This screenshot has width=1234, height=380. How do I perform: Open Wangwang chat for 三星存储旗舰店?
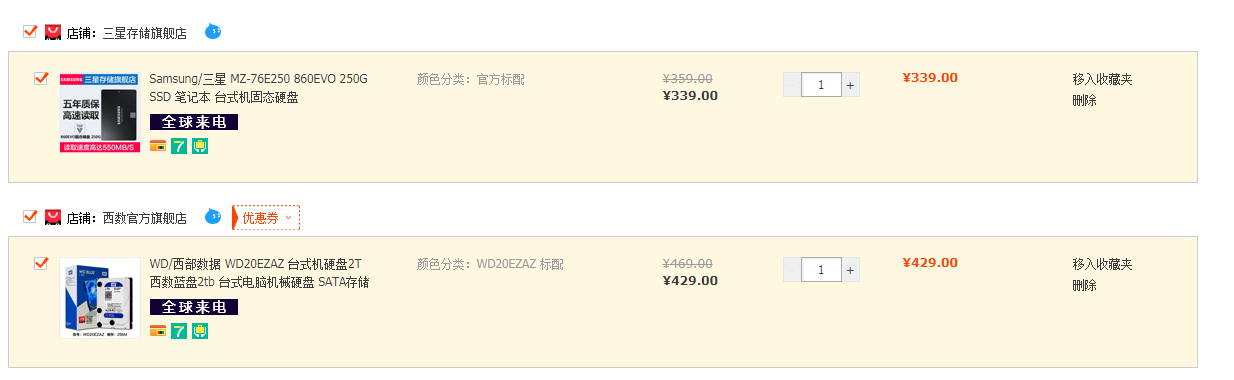coord(213,32)
